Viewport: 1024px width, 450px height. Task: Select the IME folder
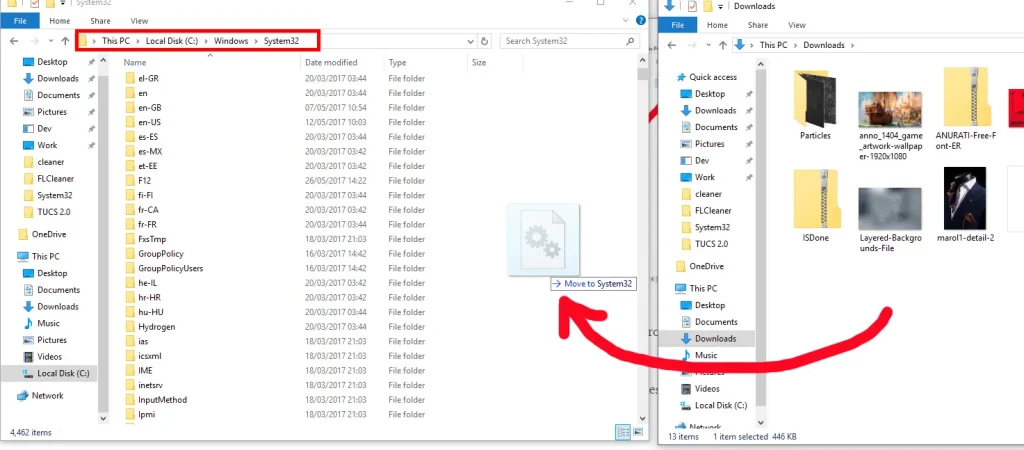click(145, 370)
